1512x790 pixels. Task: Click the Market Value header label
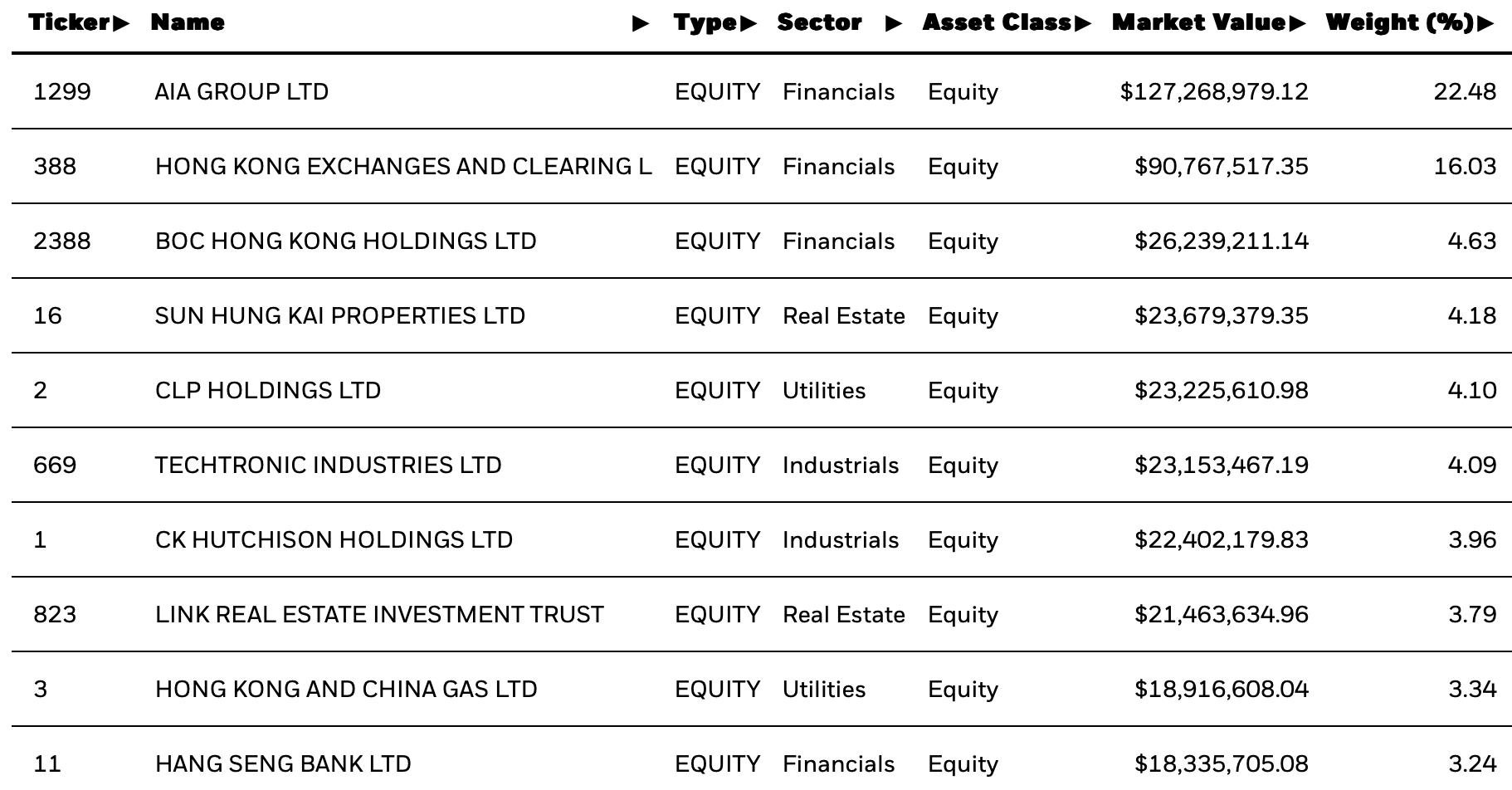(x=1199, y=23)
